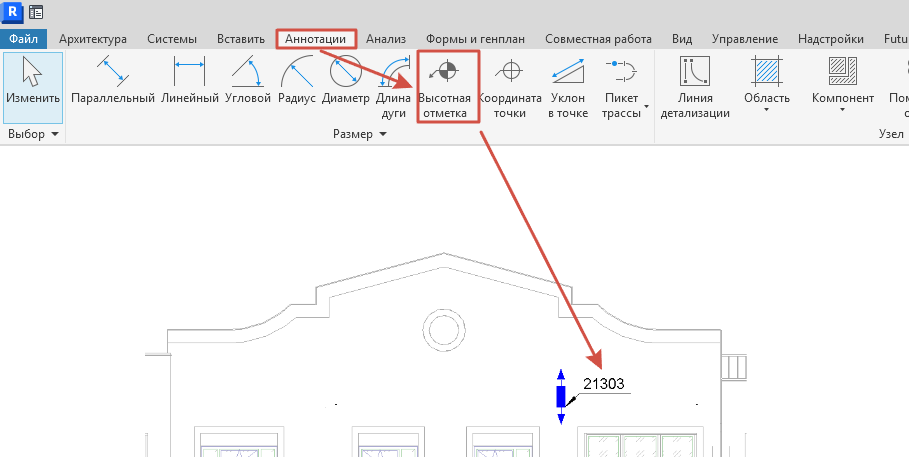Select the round window on the gable
Image resolution: width=909 pixels, height=457 pixels.
[443, 330]
